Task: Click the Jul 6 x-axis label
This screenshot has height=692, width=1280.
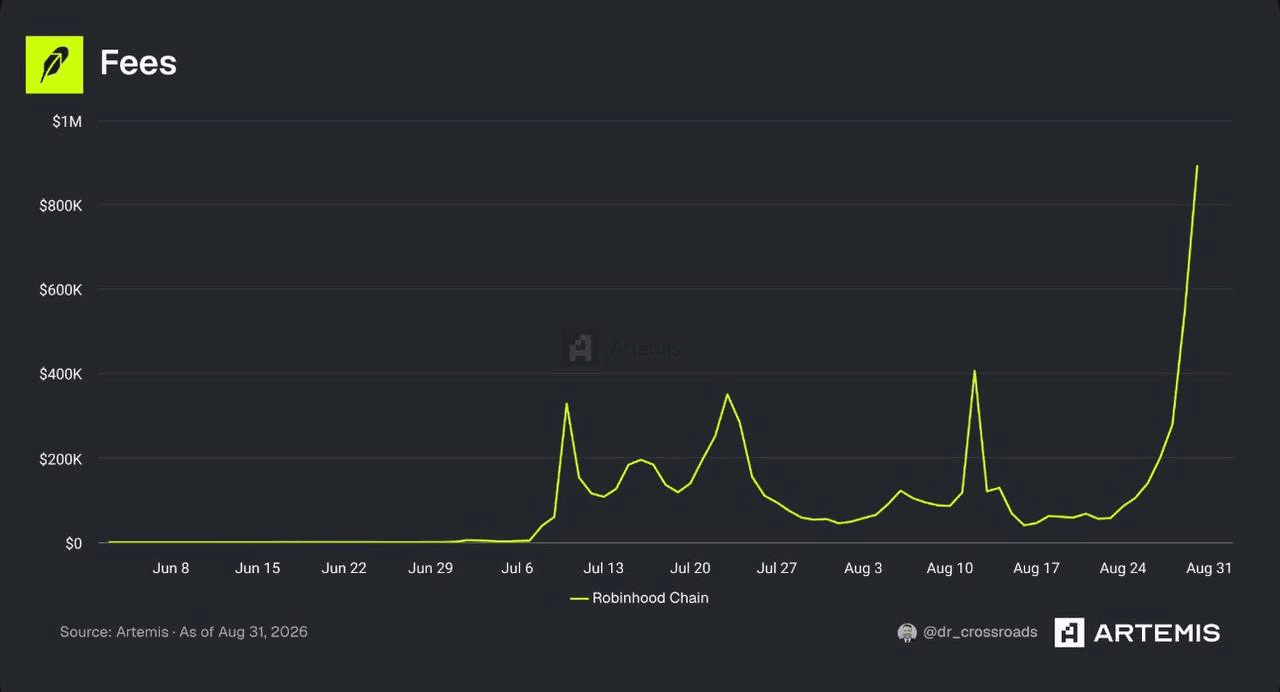Action: pyautogui.click(x=517, y=568)
